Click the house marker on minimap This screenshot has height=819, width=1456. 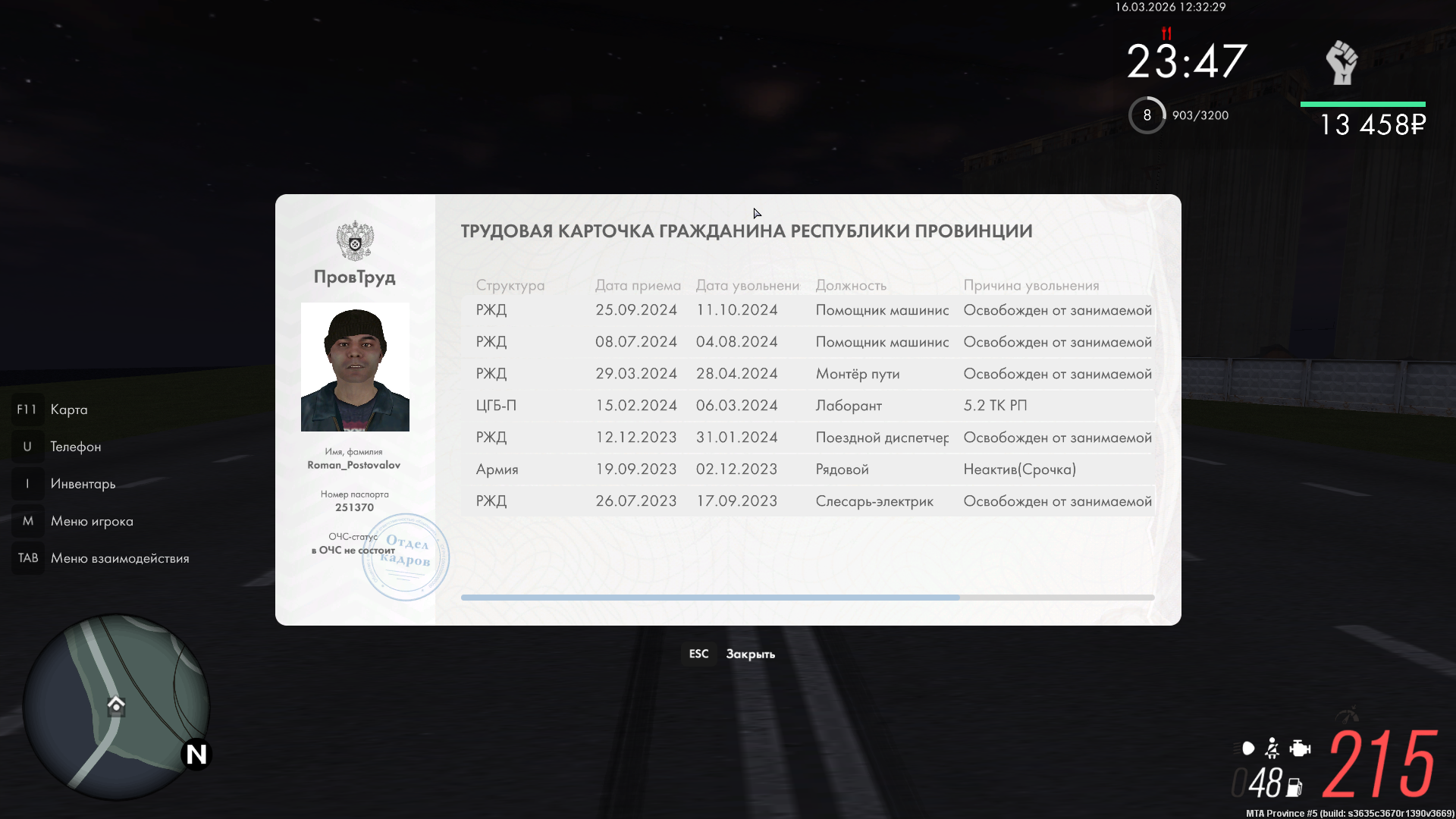pyautogui.click(x=116, y=705)
